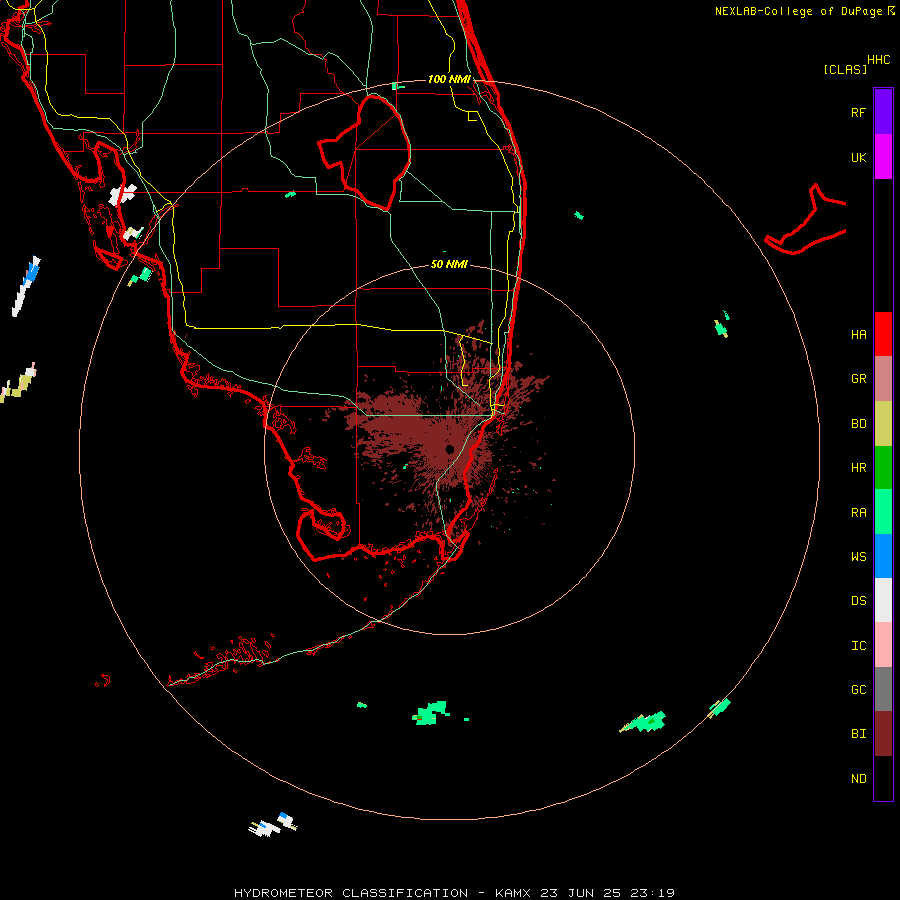Click the dark green HR swatch

point(883,468)
